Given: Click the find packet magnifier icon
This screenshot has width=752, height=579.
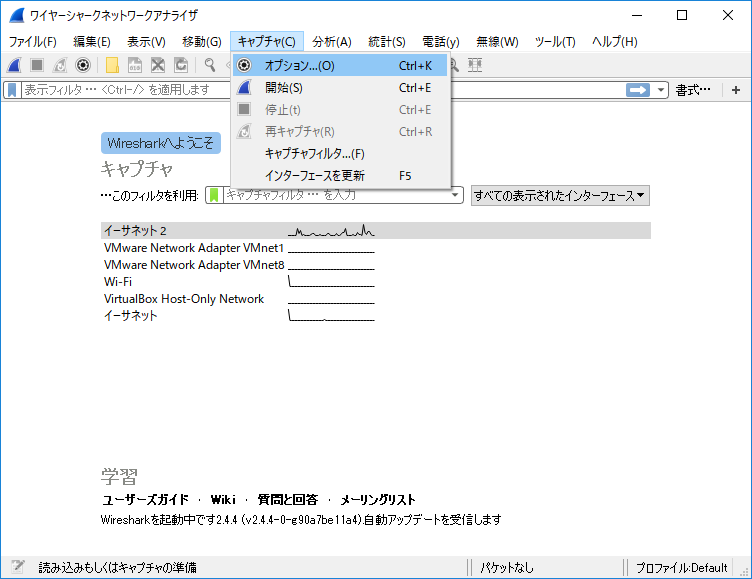Looking at the screenshot, I should click(x=210, y=65).
